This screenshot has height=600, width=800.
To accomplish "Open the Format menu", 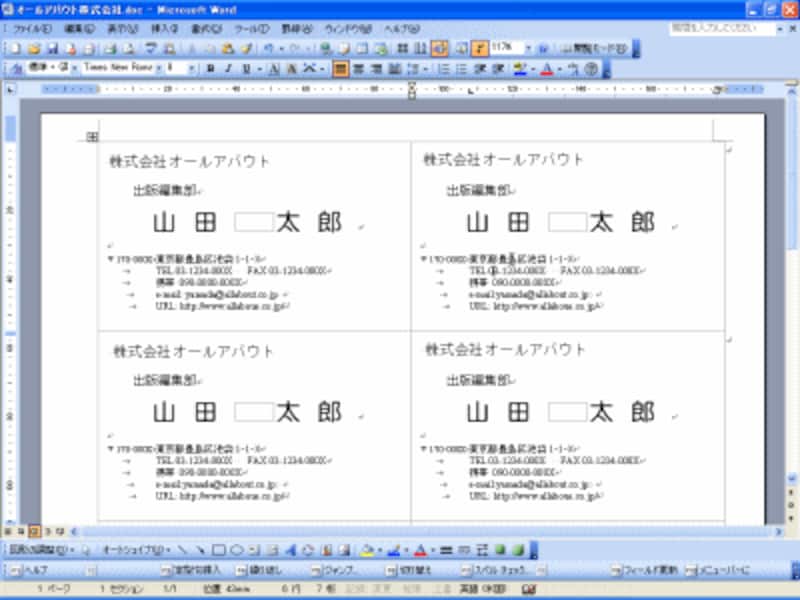I will (206, 29).
